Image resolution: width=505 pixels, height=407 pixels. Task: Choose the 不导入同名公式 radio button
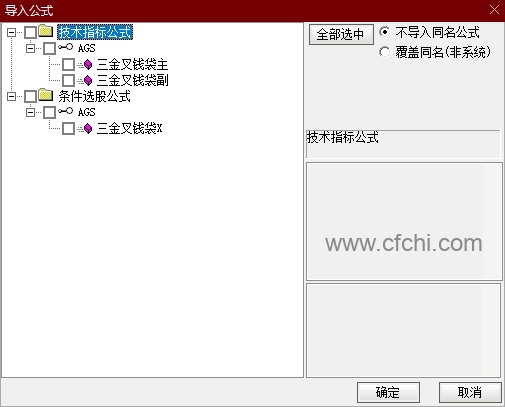click(x=384, y=32)
